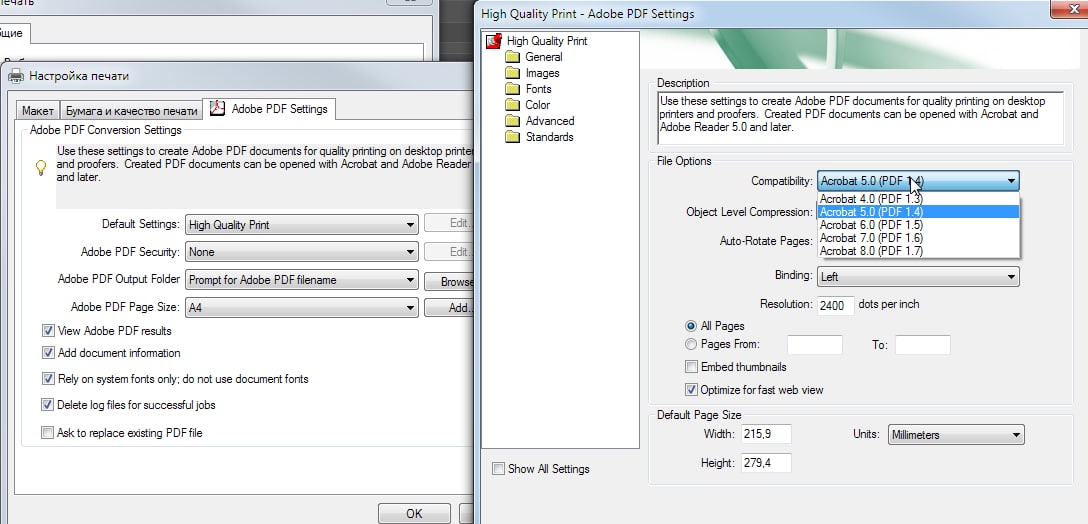Viewport: 1088px width, 524px height.
Task: Open the Color folder icon in tree
Action: tap(513, 105)
